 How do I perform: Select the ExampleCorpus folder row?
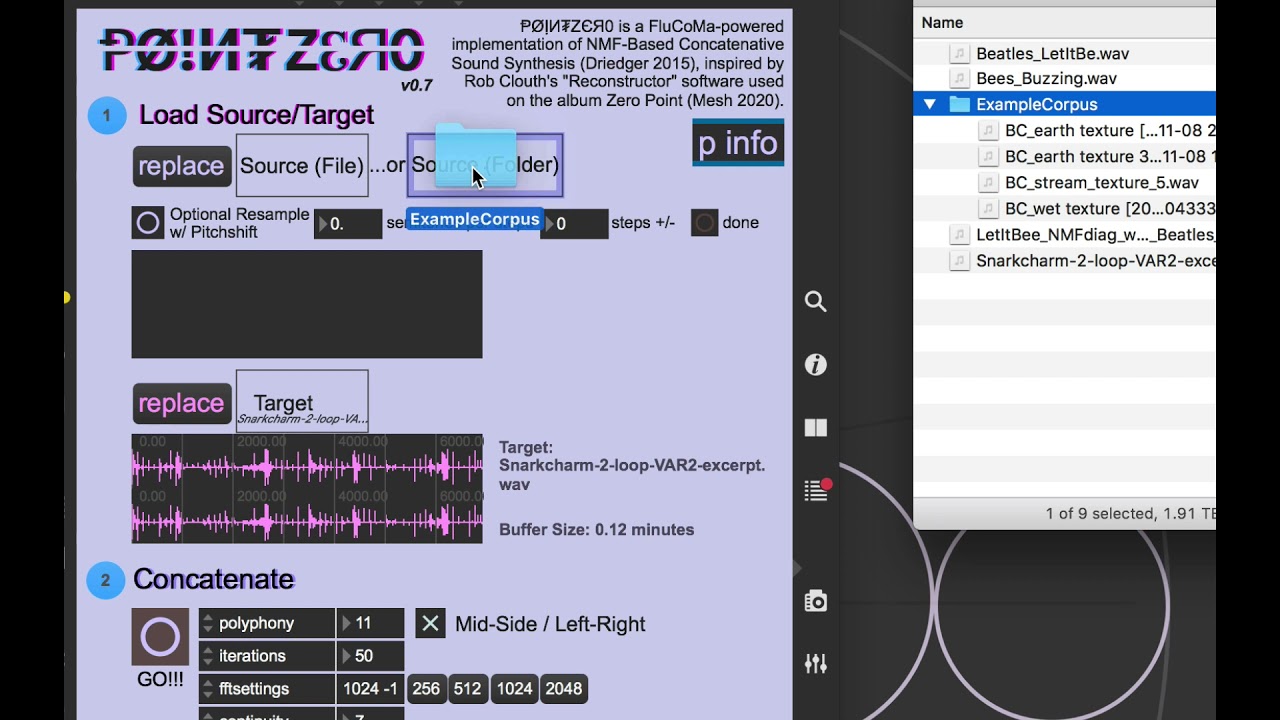click(1064, 104)
